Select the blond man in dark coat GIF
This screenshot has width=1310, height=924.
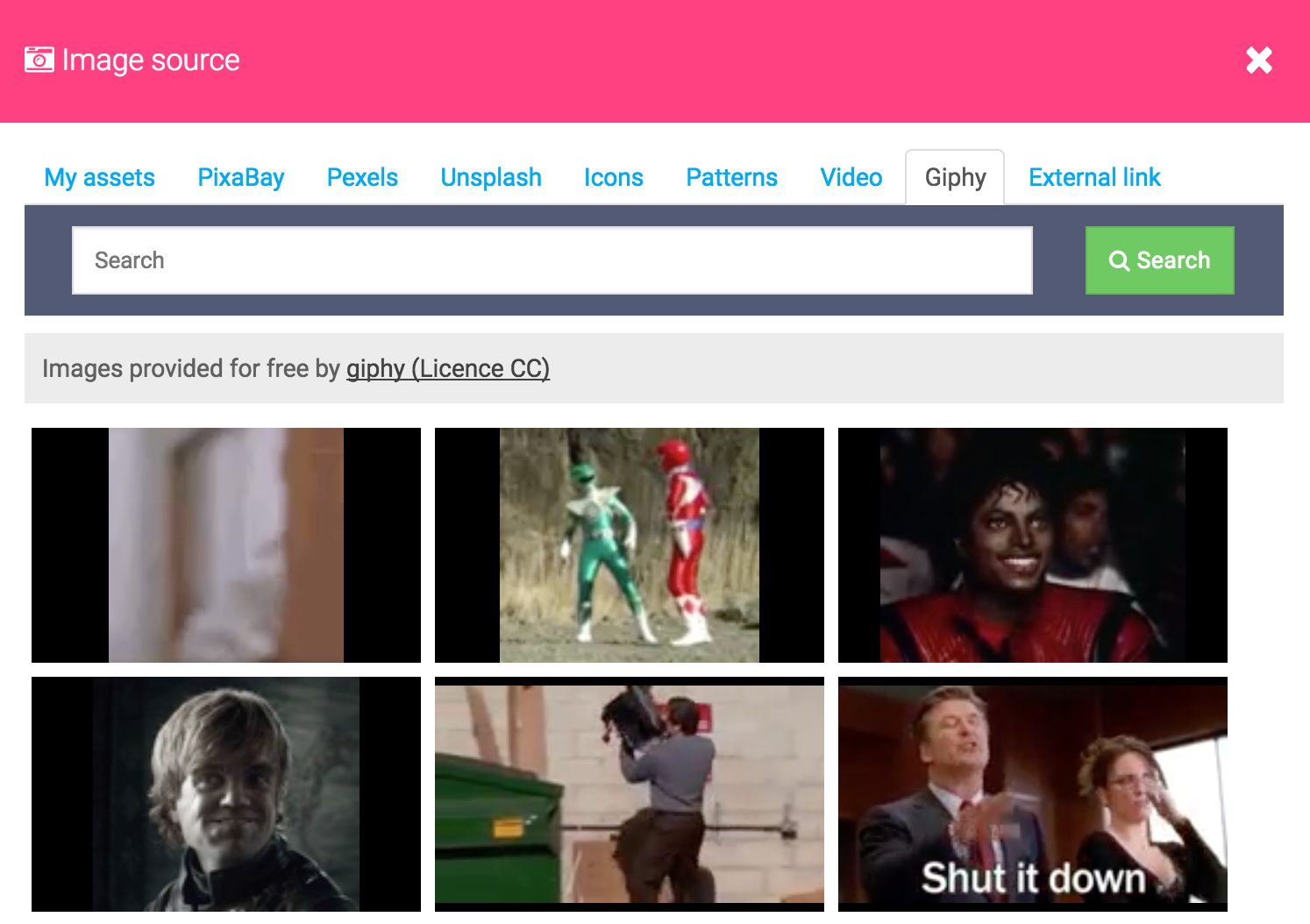[226, 794]
